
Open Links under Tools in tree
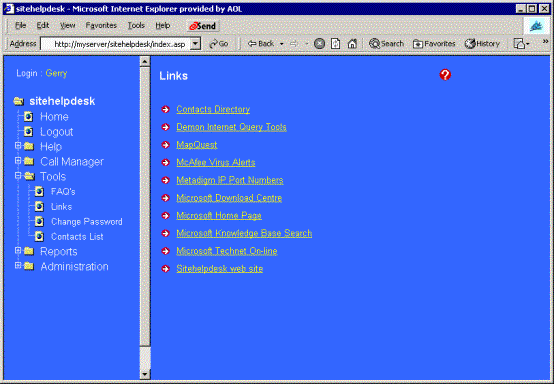[x=61, y=207]
